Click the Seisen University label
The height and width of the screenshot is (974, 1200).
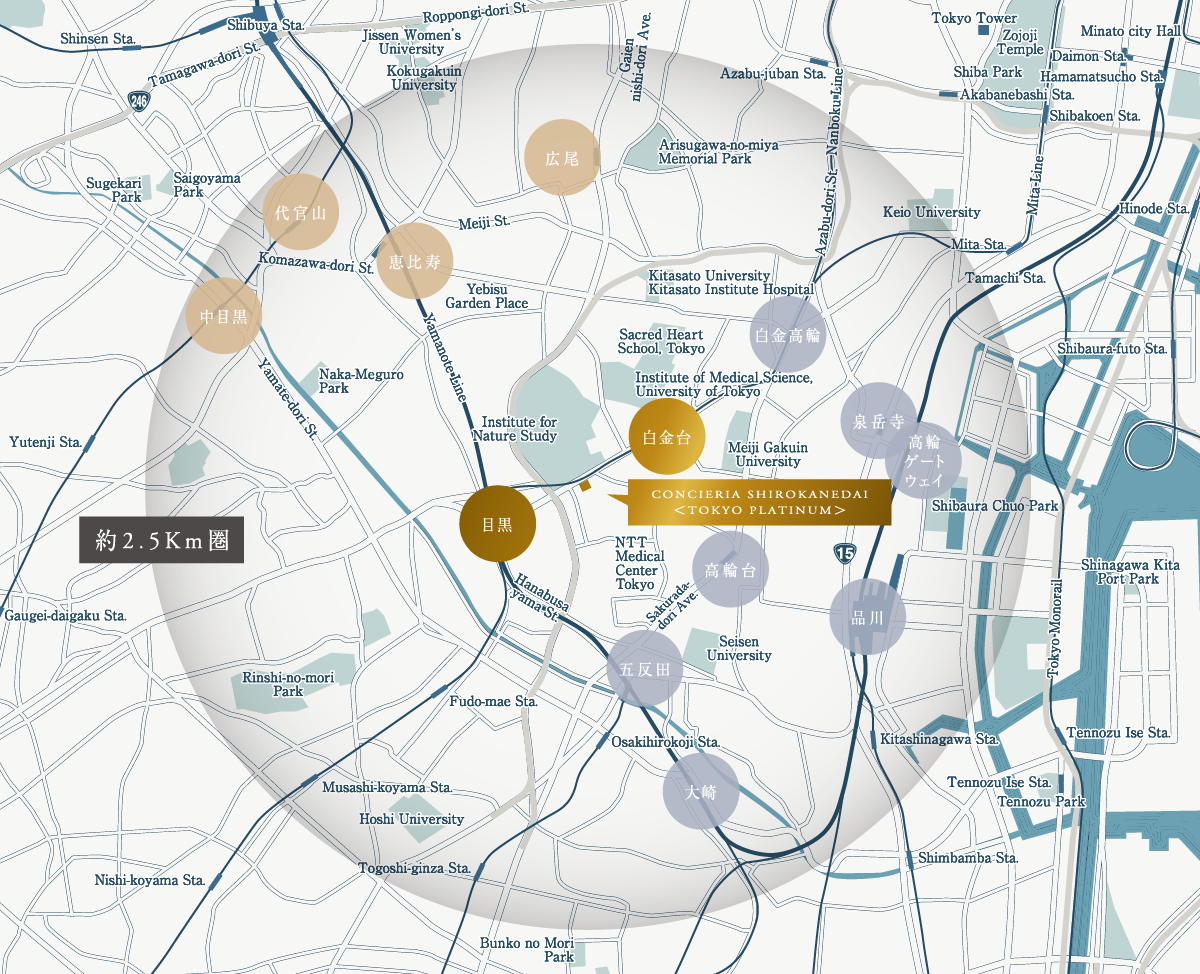click(739, 649)
